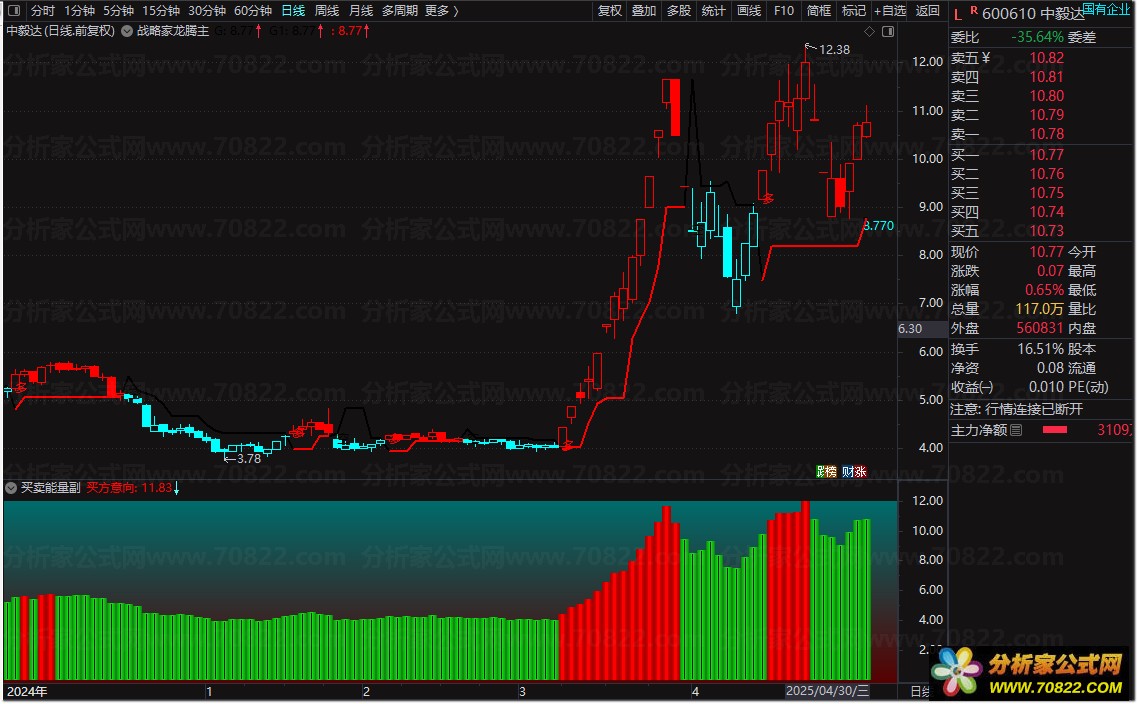
Task: Expand the 战略家龙腾主 indicator dropdown arrow
Action: point(126,31)
